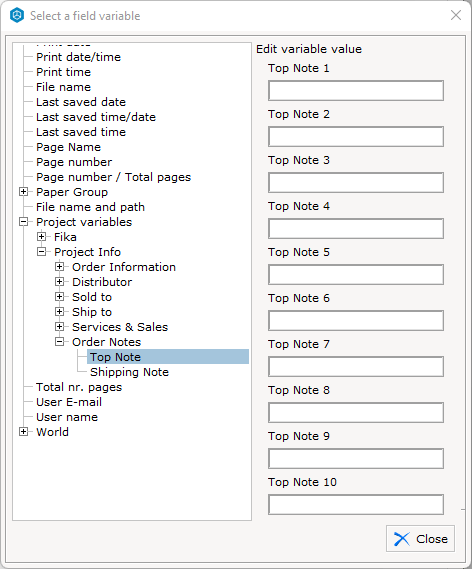Expand the Ship to node
472x569 pixels.
pyautogui.click(x=59, y=311)
